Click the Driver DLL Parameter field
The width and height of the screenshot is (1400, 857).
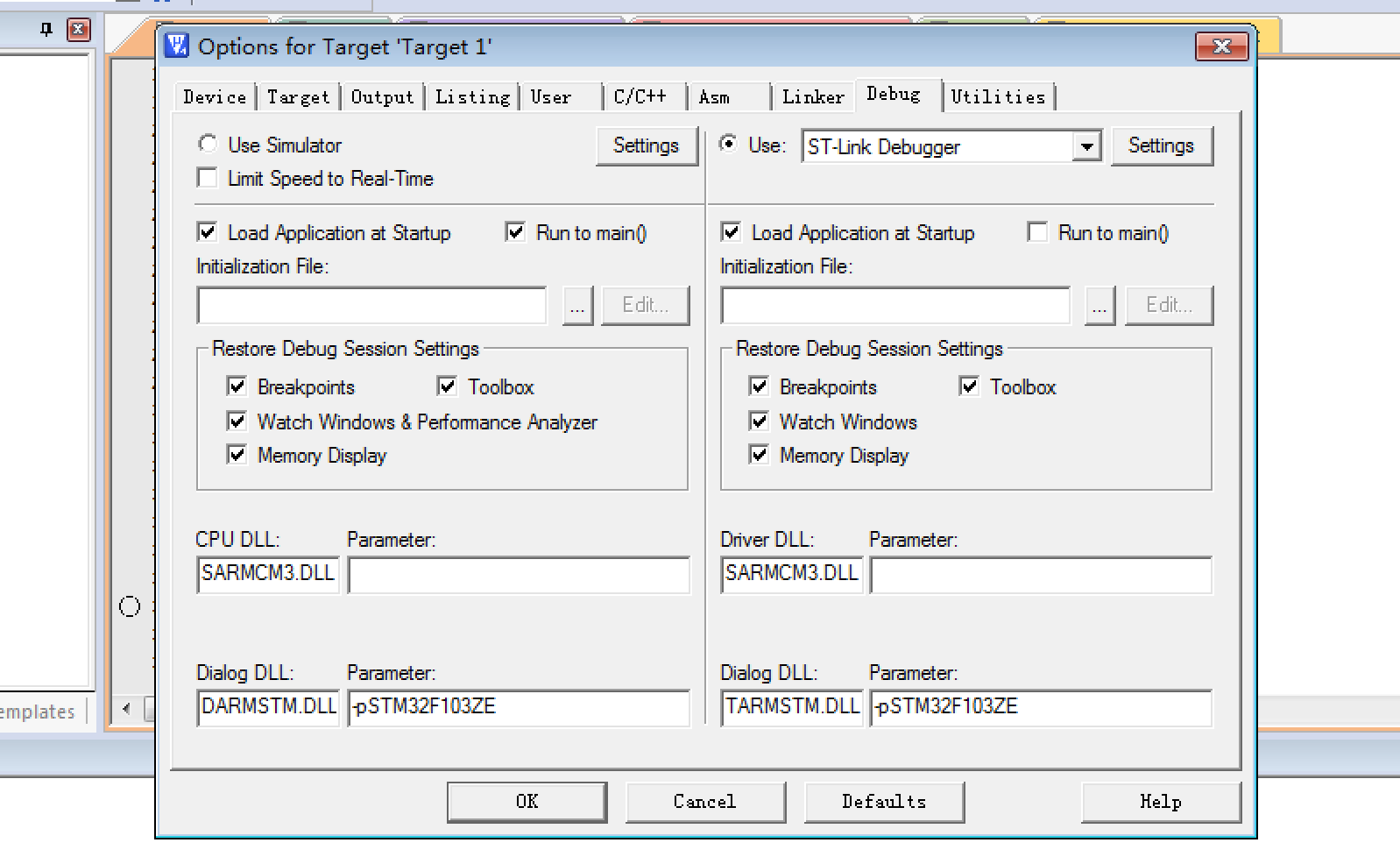coord(1040,575)
